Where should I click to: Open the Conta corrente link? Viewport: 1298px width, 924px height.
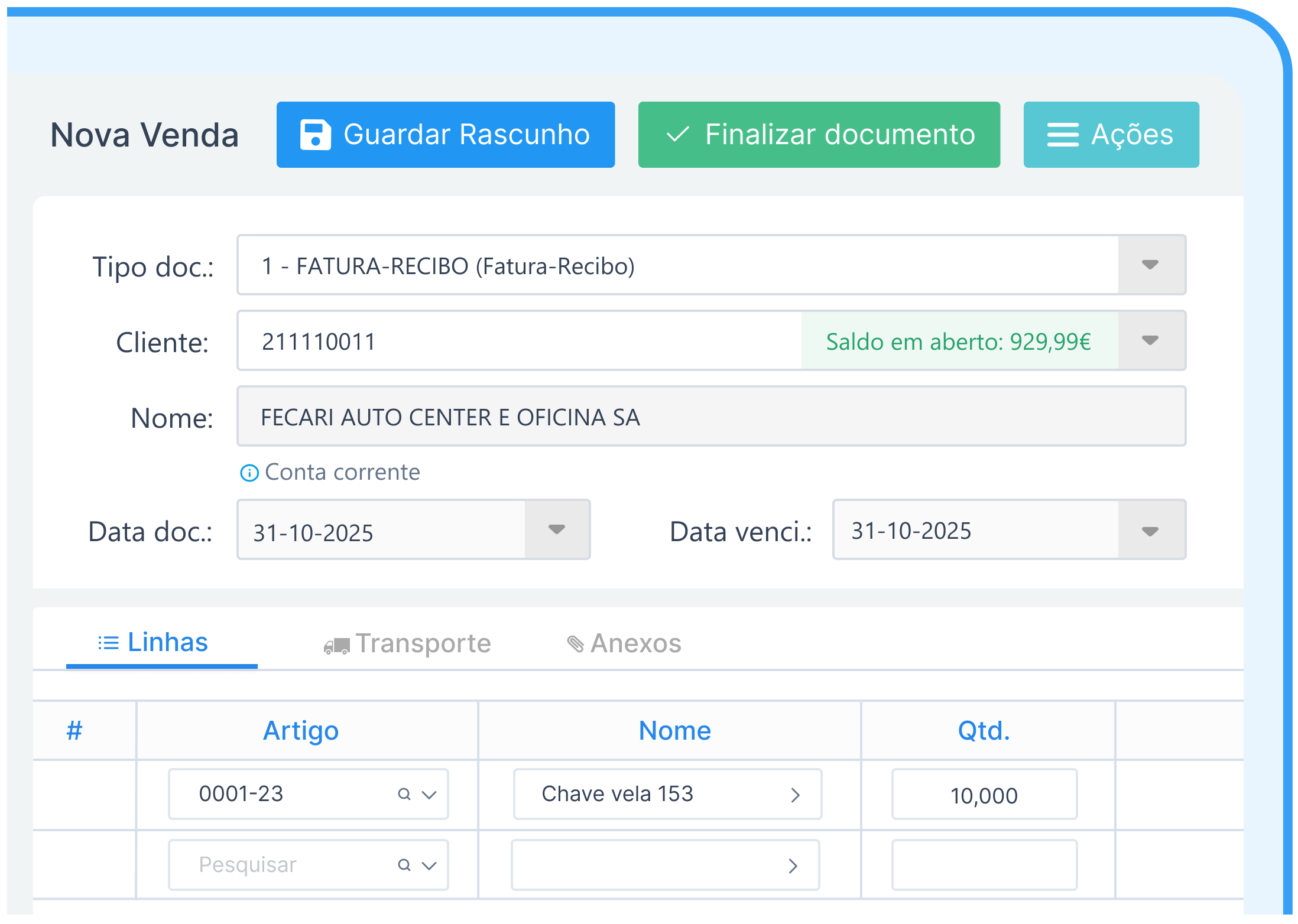(x=342, y=472)
